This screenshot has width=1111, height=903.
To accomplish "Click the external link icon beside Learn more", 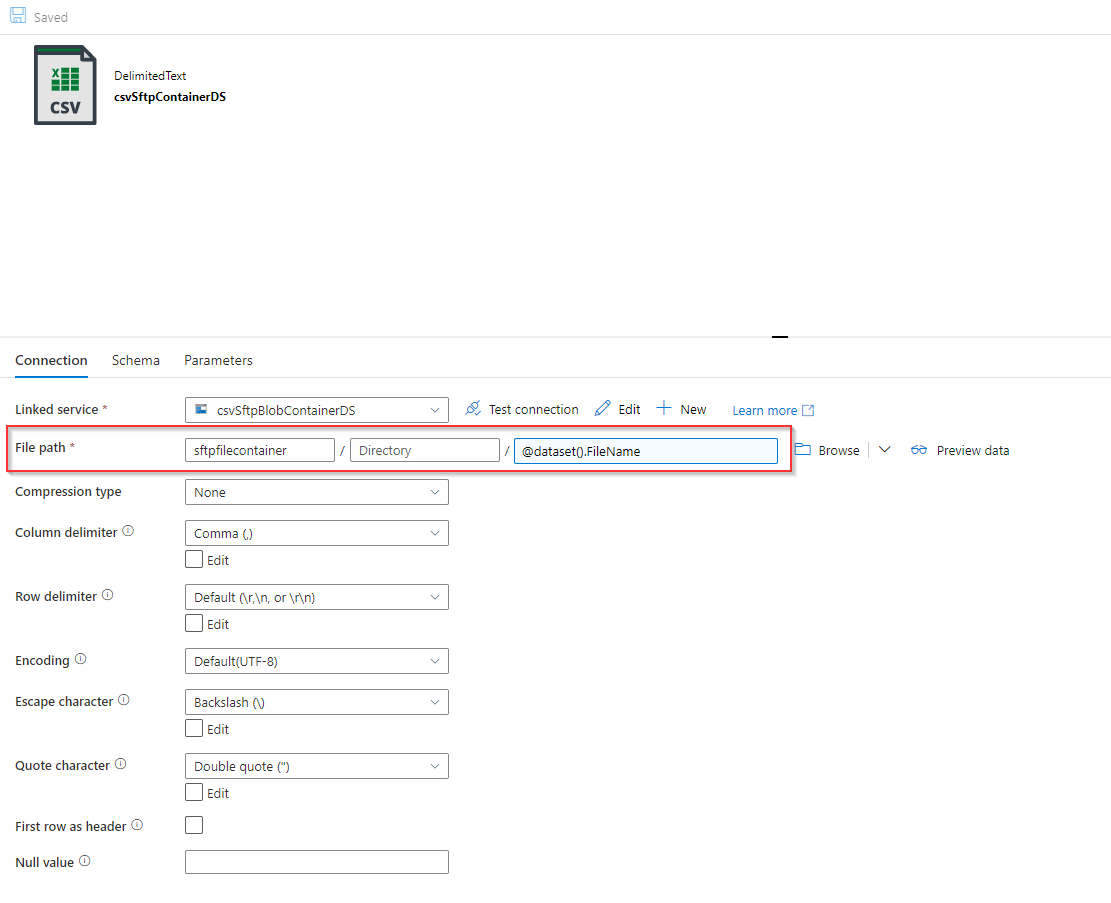I will (806, 410).
